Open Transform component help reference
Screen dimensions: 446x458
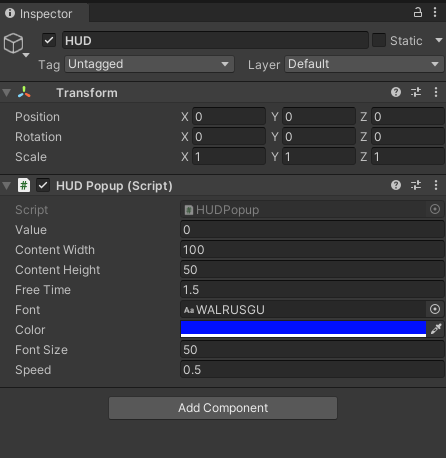point(396,92)
